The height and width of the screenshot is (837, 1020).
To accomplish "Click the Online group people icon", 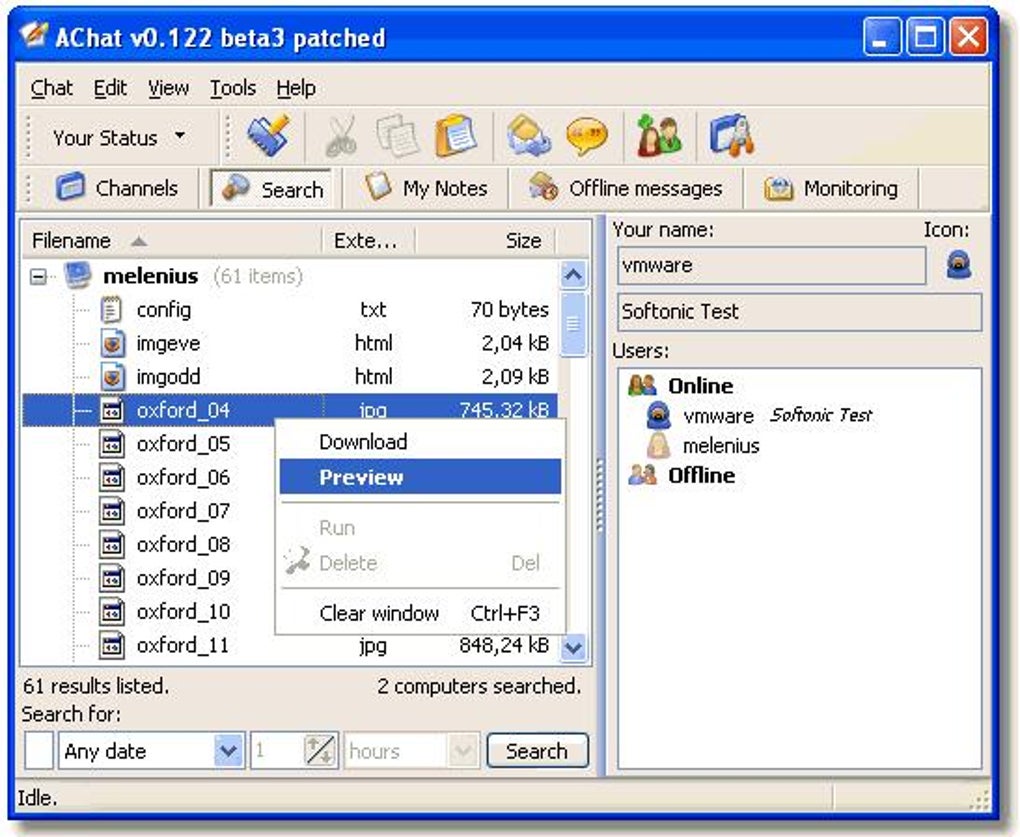I will pos(643,386).
